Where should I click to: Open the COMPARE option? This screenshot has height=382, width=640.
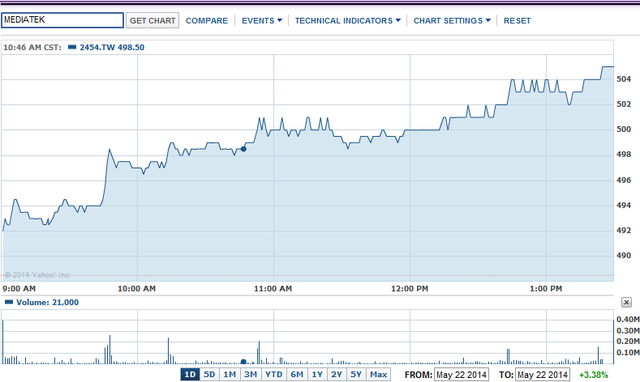[207, 21]
